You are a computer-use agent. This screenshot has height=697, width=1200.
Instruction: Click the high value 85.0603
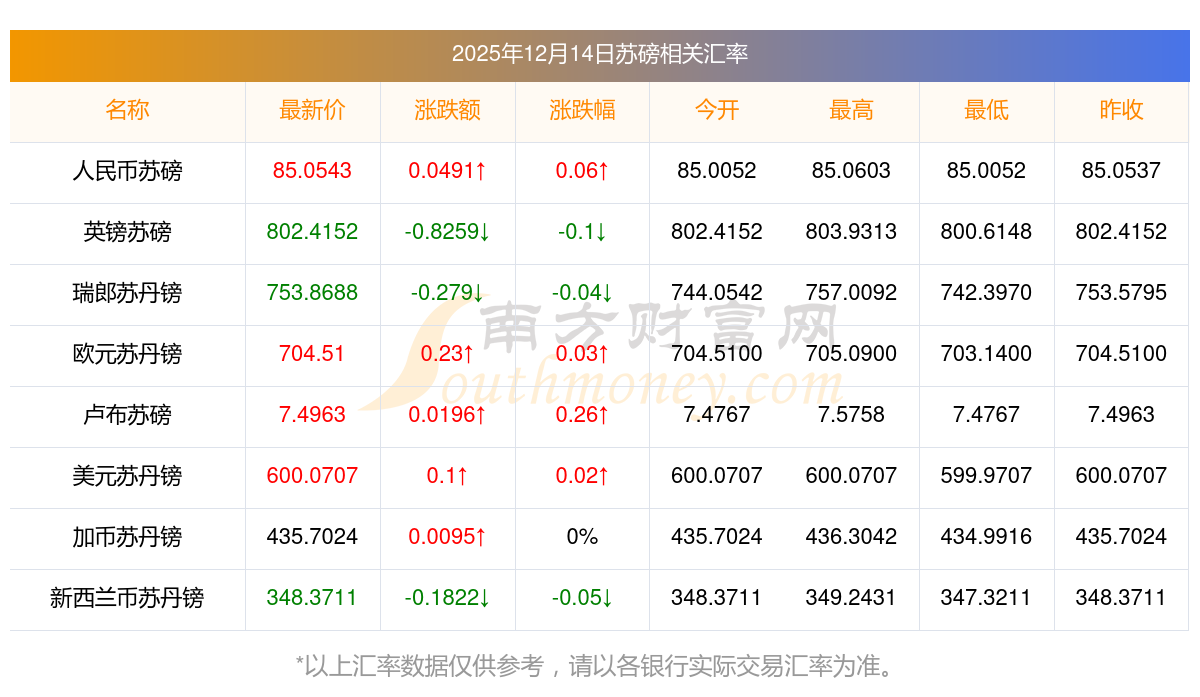point(851,171)
